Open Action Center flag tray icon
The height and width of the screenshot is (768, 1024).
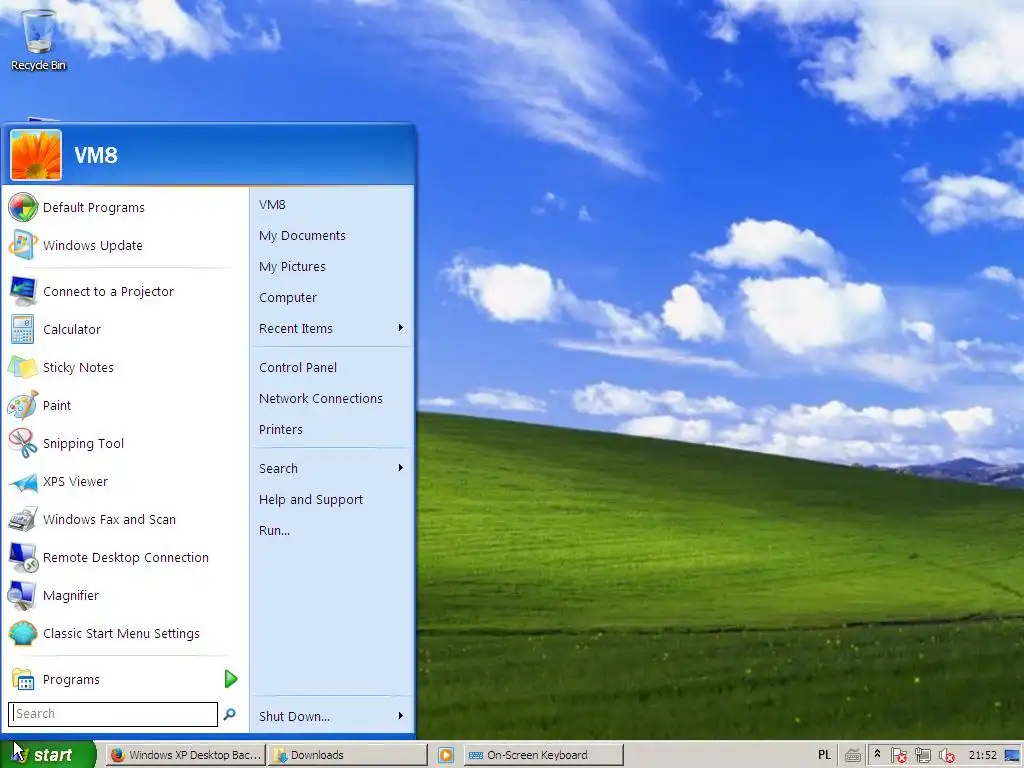[x=899, y=756]
